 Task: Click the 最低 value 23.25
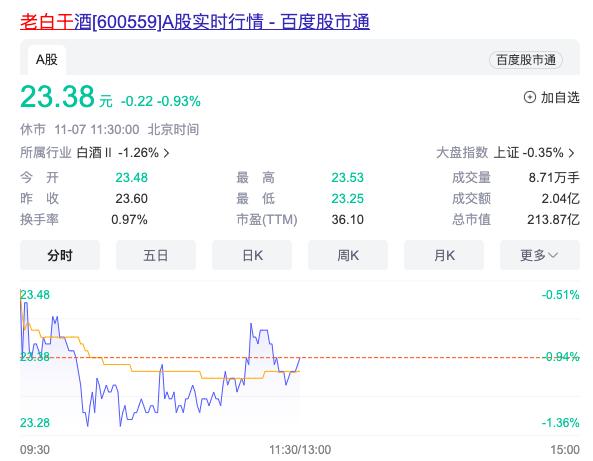tap(347, 199)
